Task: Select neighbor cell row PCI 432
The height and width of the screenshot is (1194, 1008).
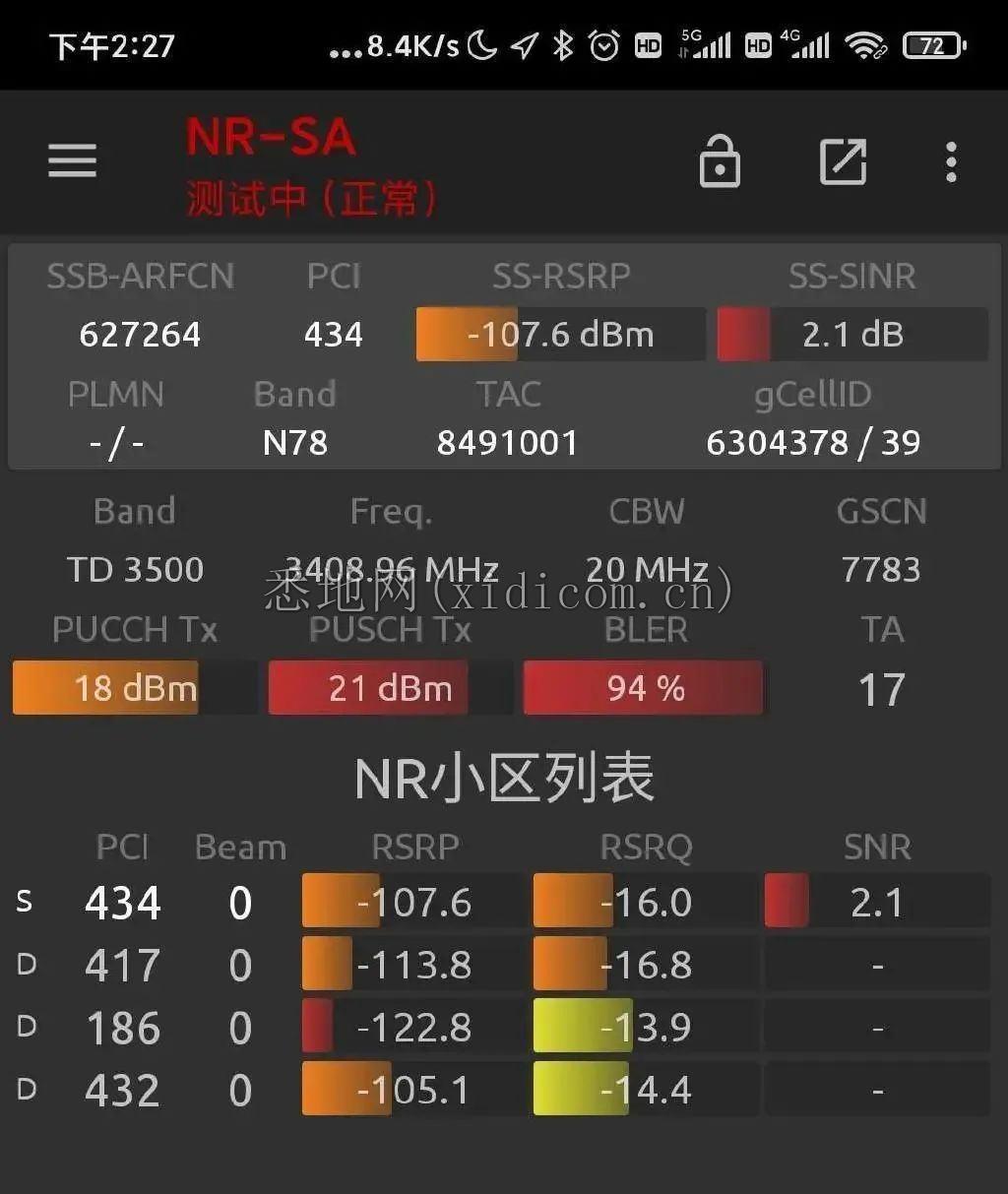Action: pyautogui.click(x=502, y=1090)
